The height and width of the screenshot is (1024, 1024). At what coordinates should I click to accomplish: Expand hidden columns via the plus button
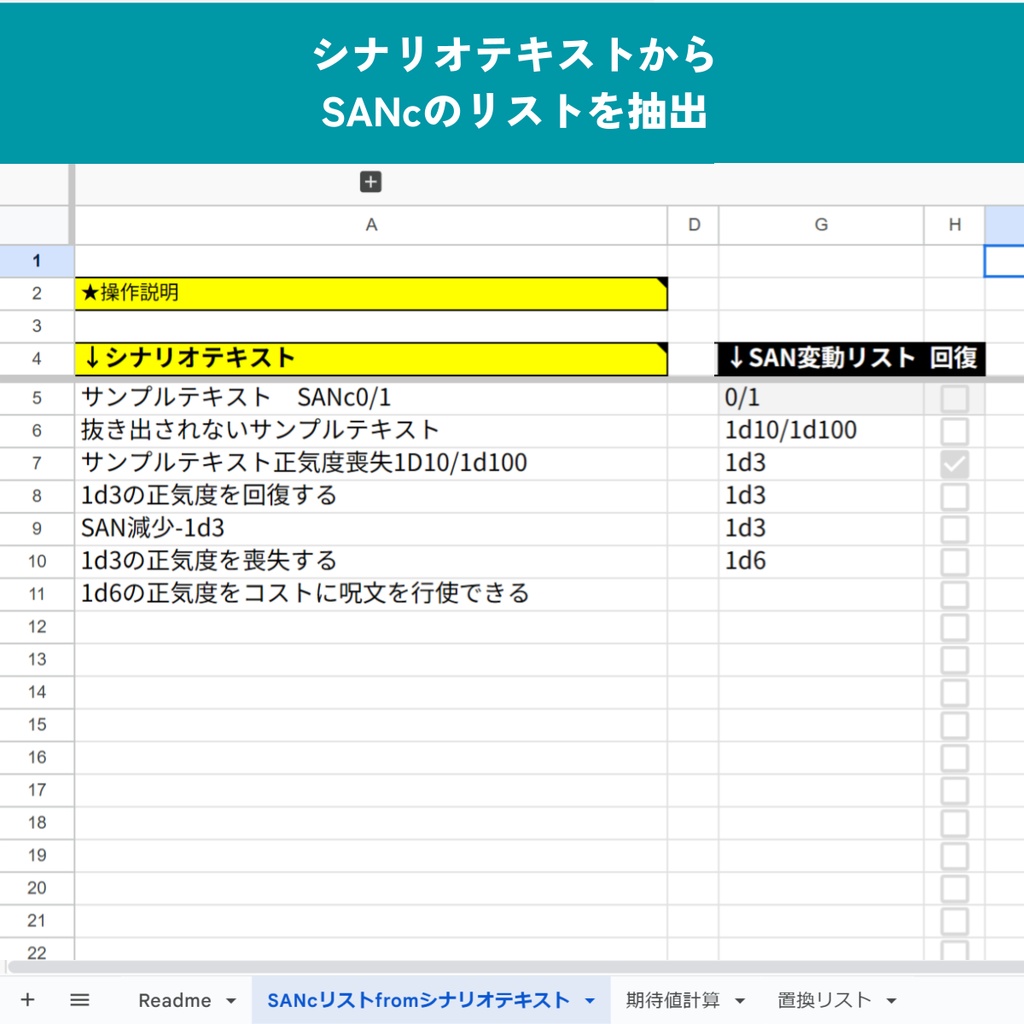[x=372, y=181]
